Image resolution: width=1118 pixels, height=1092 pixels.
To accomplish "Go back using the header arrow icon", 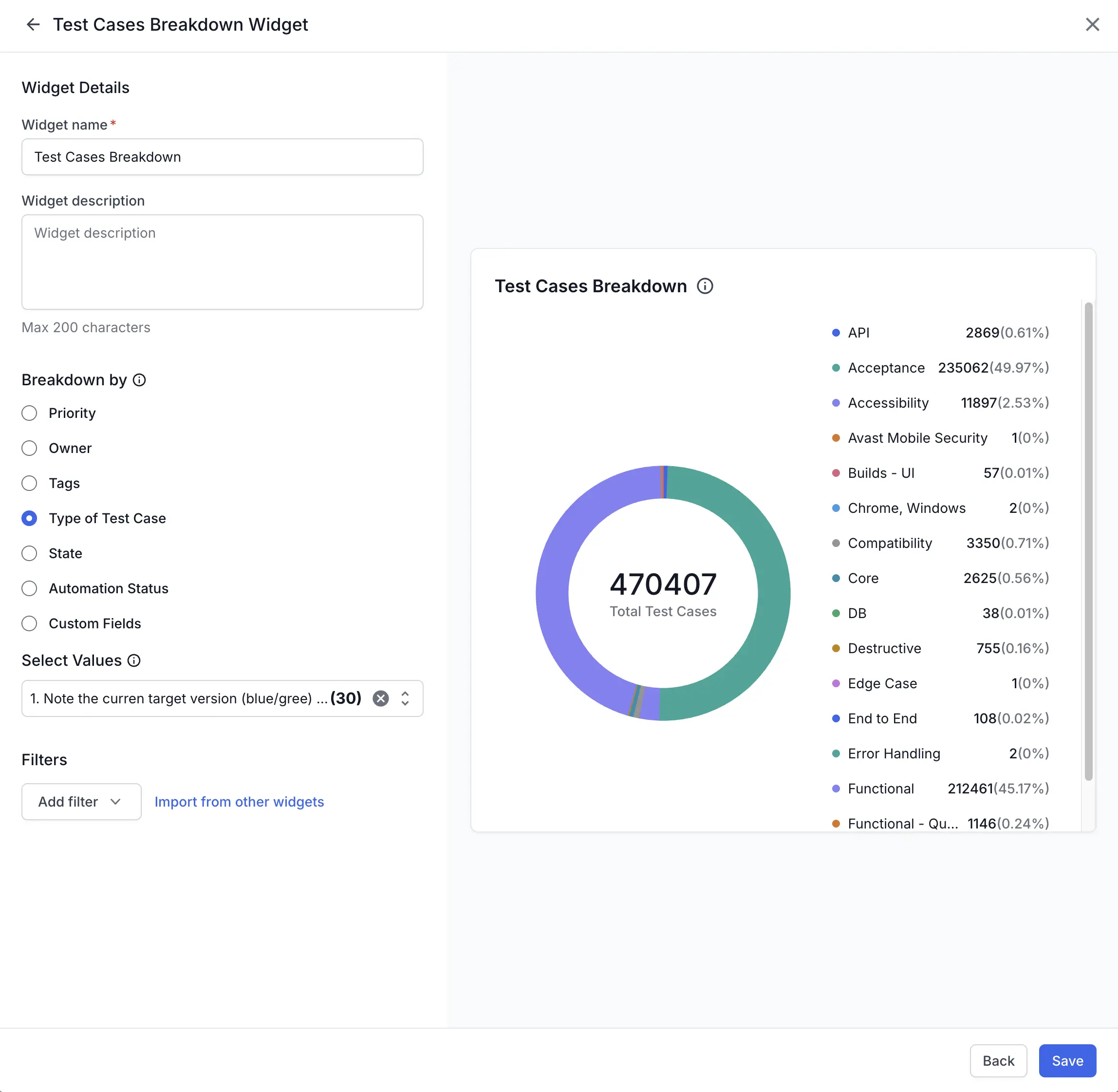I will (x=33, y=24).
